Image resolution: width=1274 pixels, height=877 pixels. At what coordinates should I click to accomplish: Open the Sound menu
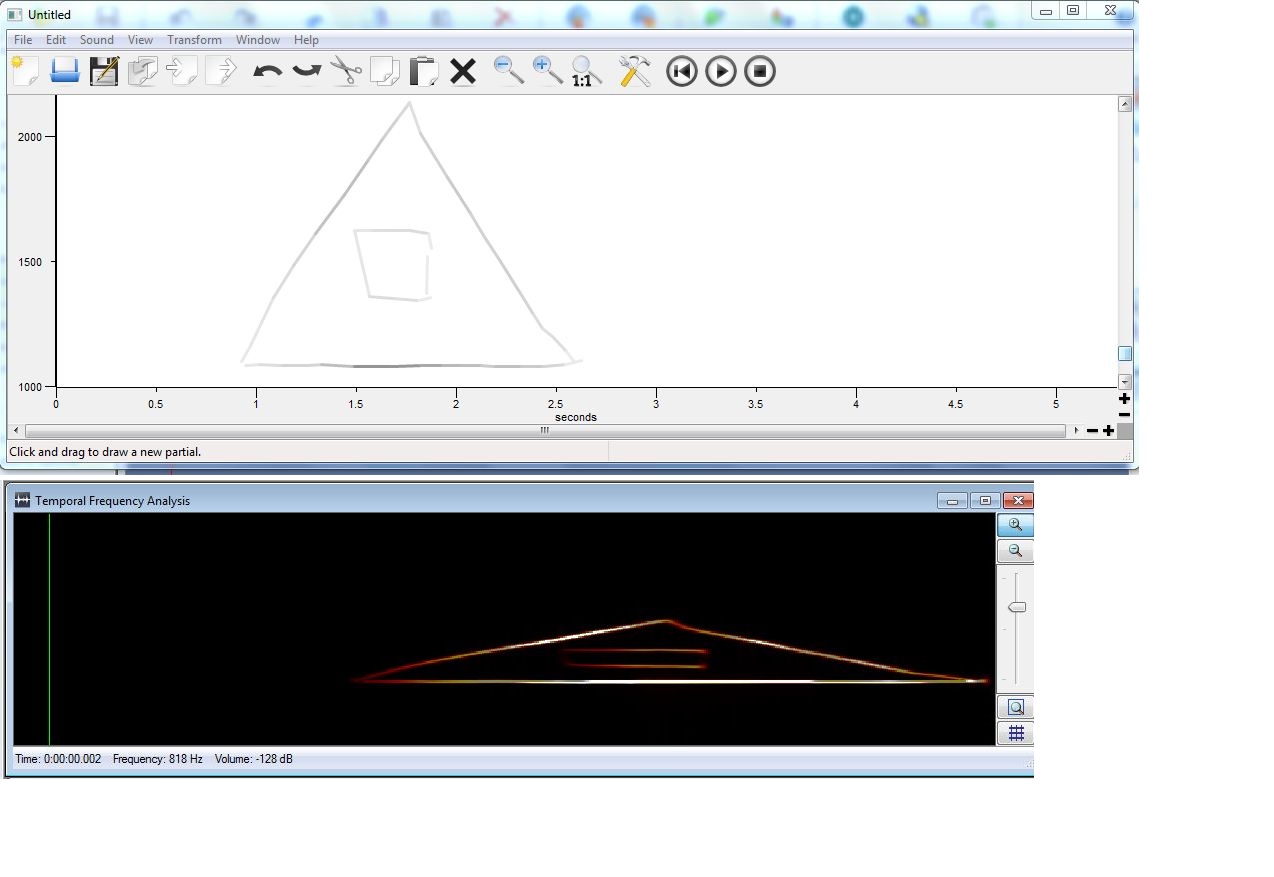97,40
